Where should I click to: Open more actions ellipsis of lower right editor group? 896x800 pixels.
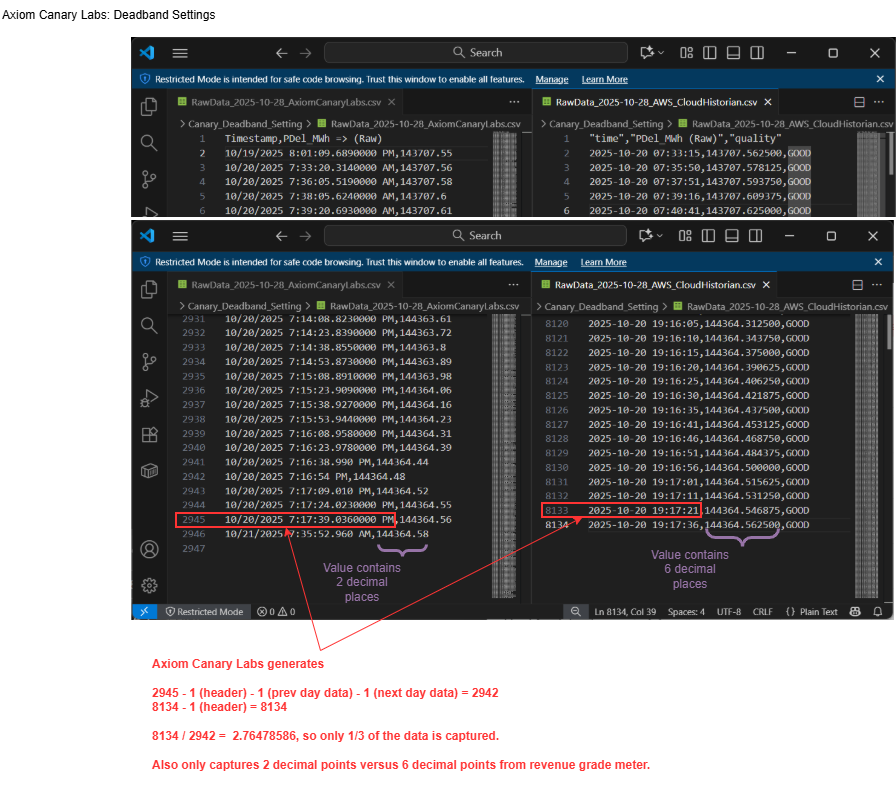pyautogui.click(x=877, y=285)
